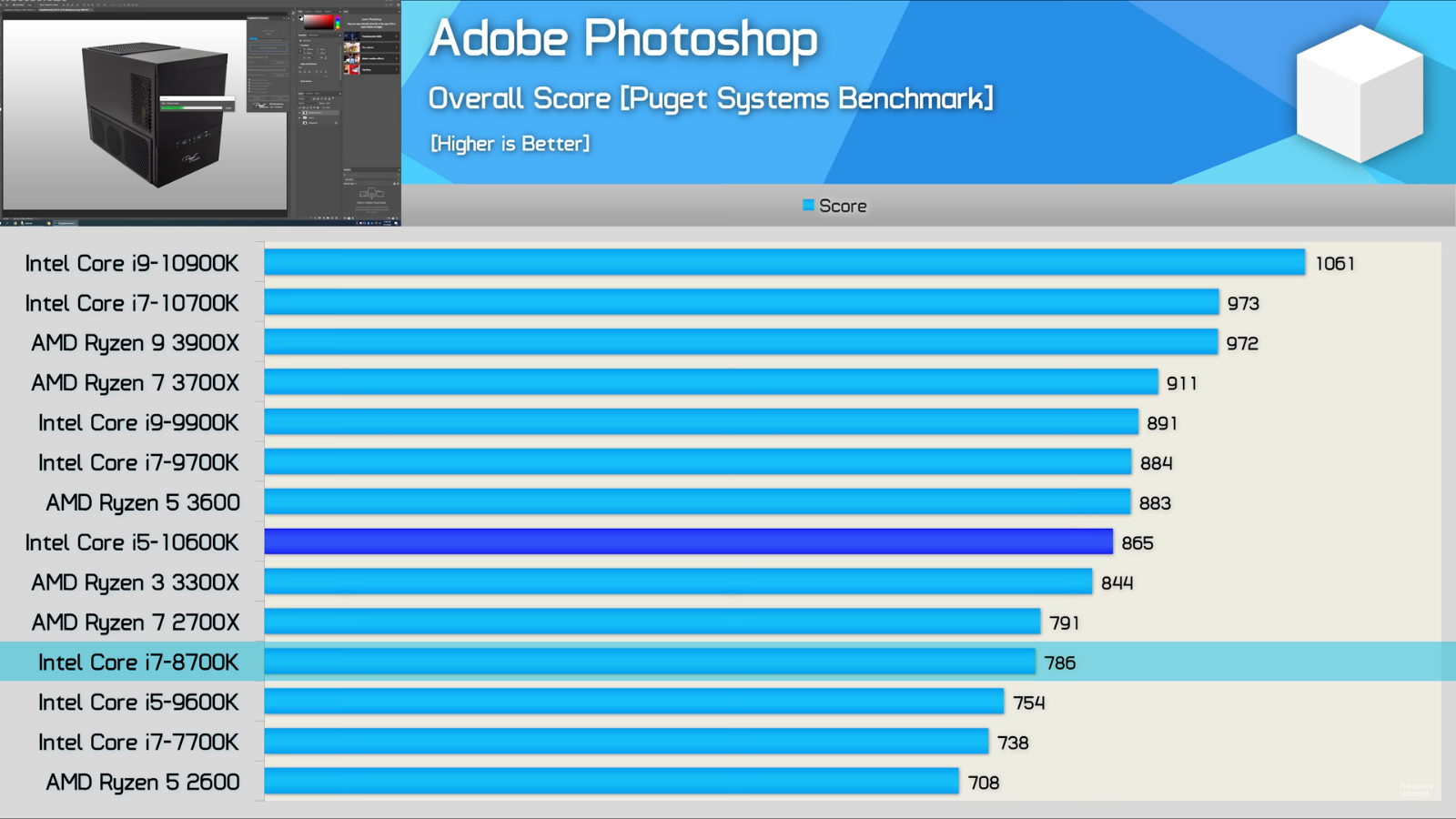The height and width of the screenshot is (819, 1456).
Task: Click the Score legend label
Action: point(843,207)
